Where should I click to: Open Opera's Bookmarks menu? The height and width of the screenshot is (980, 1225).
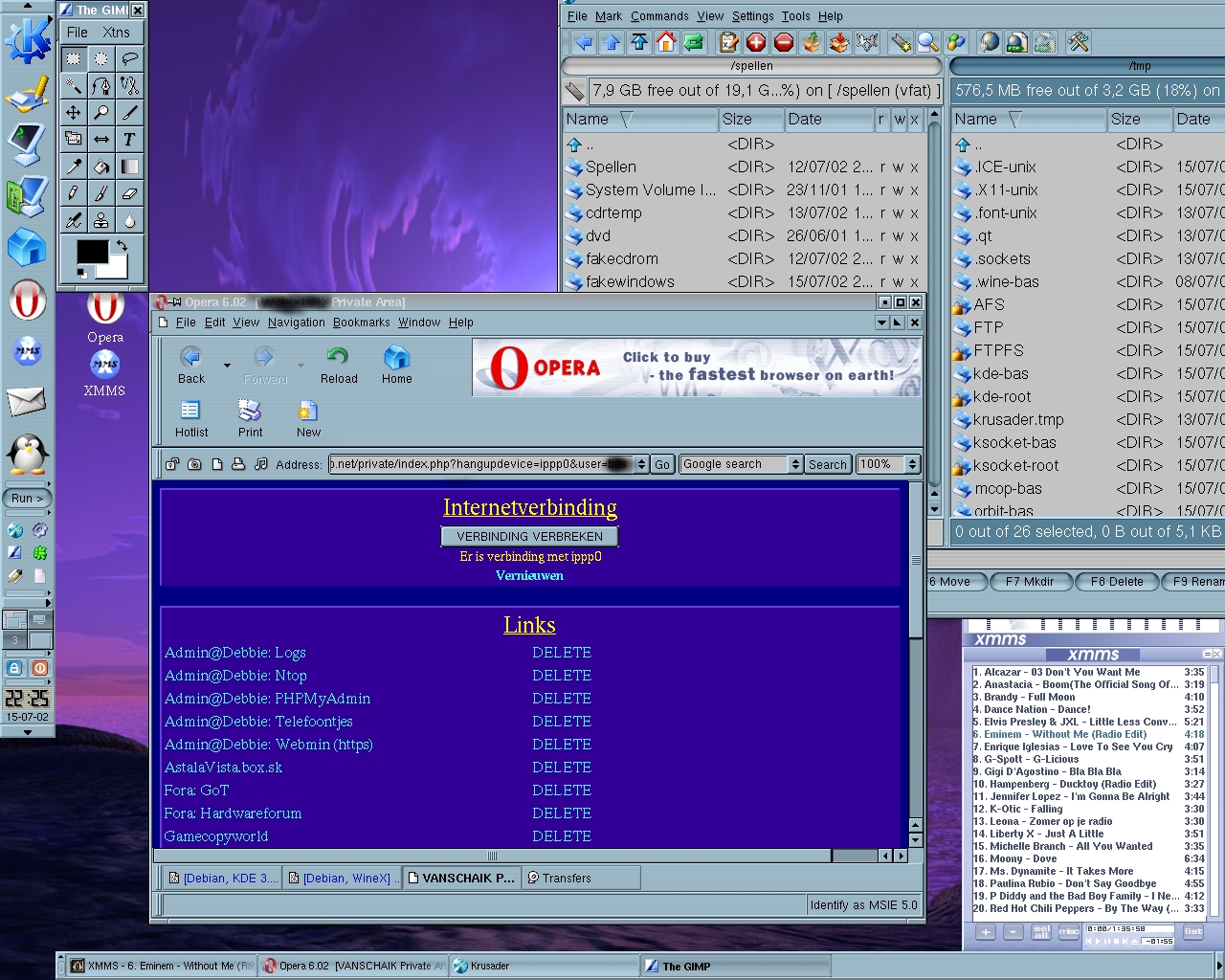pyautogui.click(x=362, y=323)
